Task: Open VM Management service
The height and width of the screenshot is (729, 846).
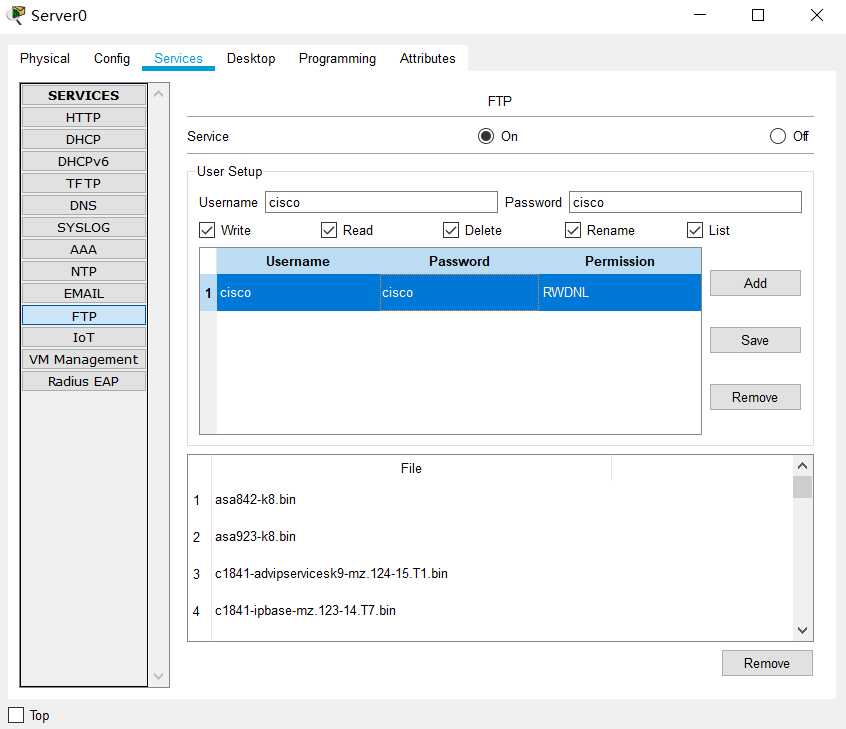Action: coord(84,359)
